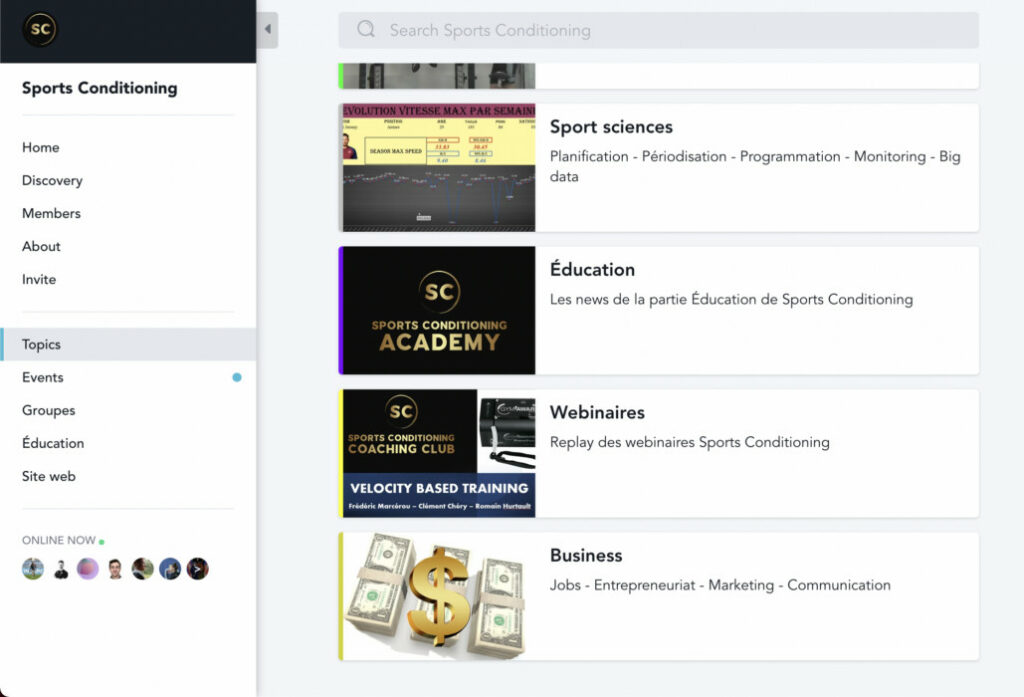Open Events from the sidebar
The image size is (1024, 697).
point(43,377)
